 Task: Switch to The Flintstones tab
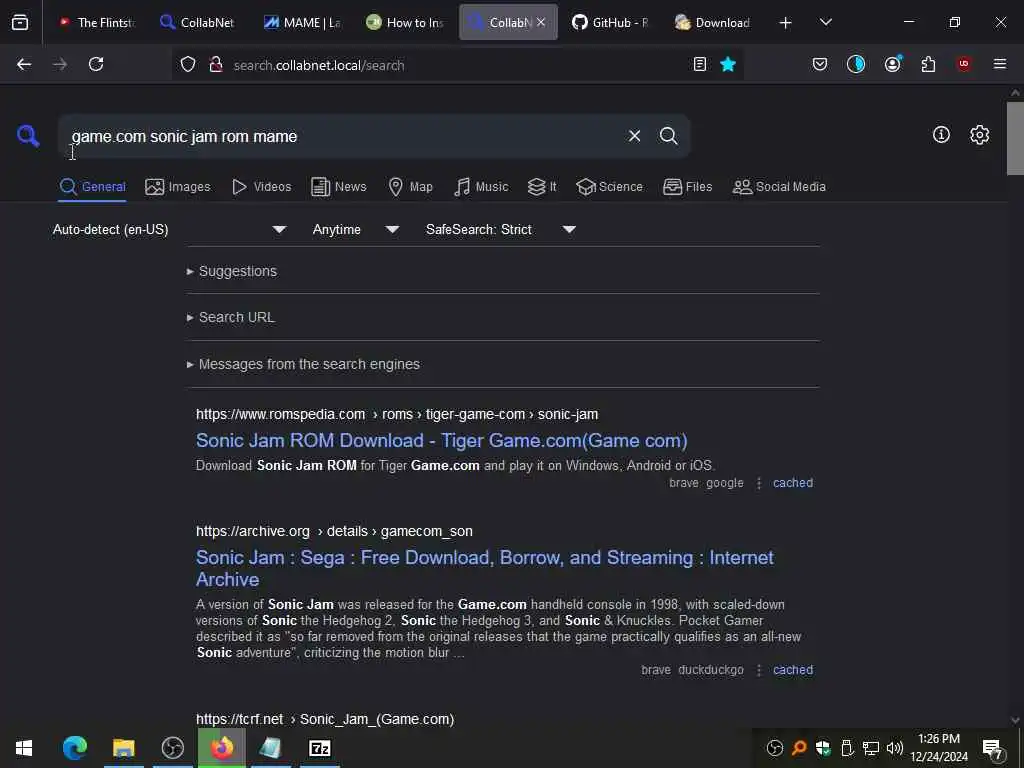(97, 22)
